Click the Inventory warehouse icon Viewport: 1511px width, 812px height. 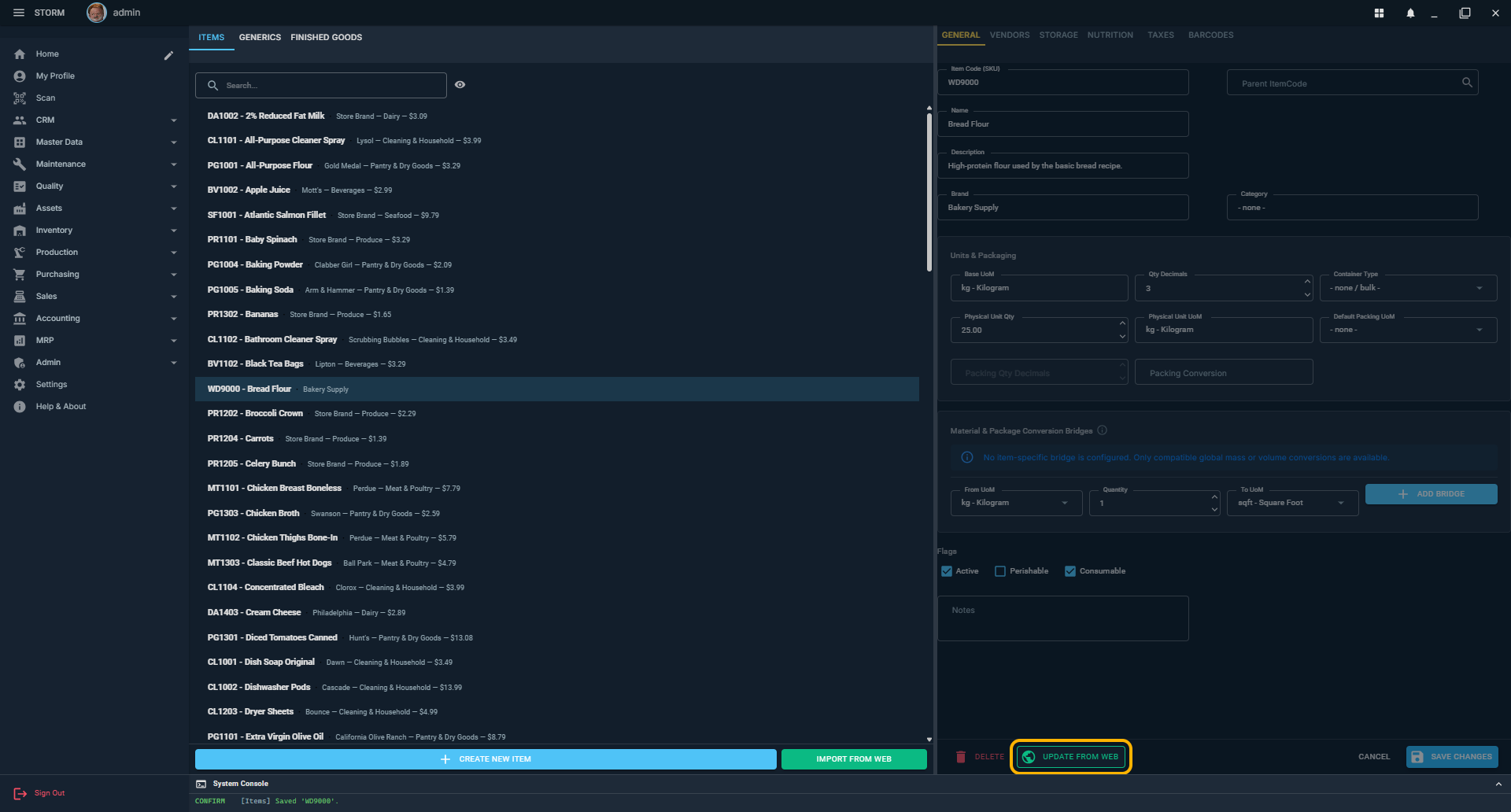coord(20,231)
